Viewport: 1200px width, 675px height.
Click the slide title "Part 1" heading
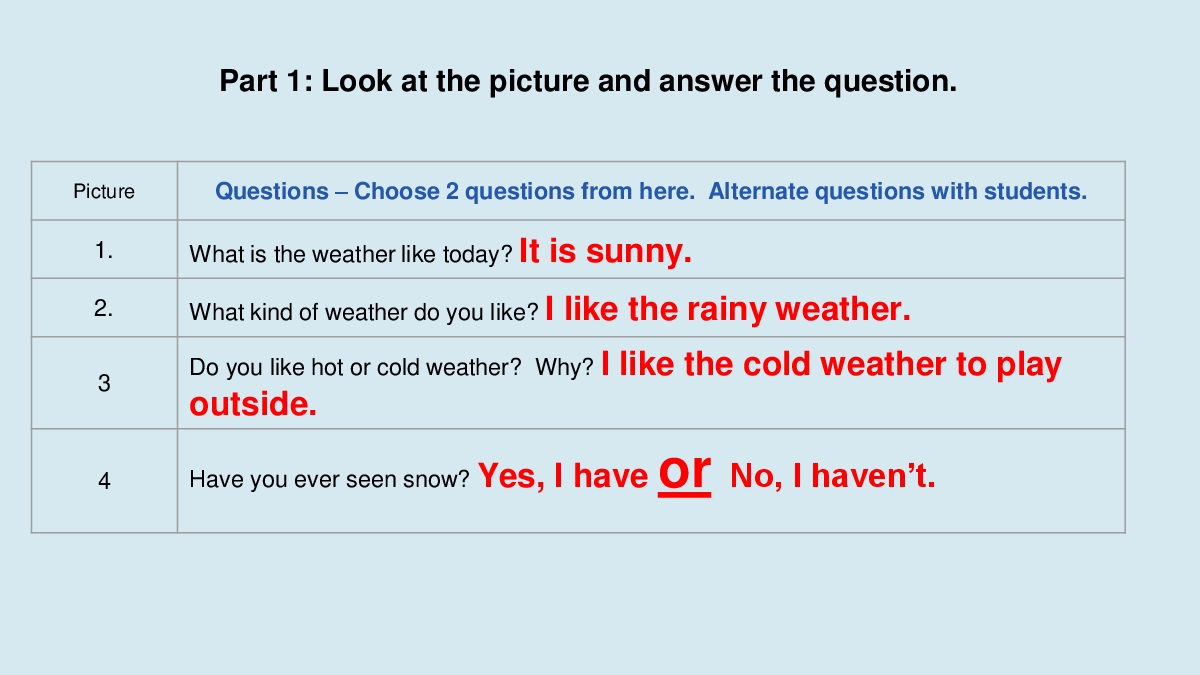tap(588, 81)
